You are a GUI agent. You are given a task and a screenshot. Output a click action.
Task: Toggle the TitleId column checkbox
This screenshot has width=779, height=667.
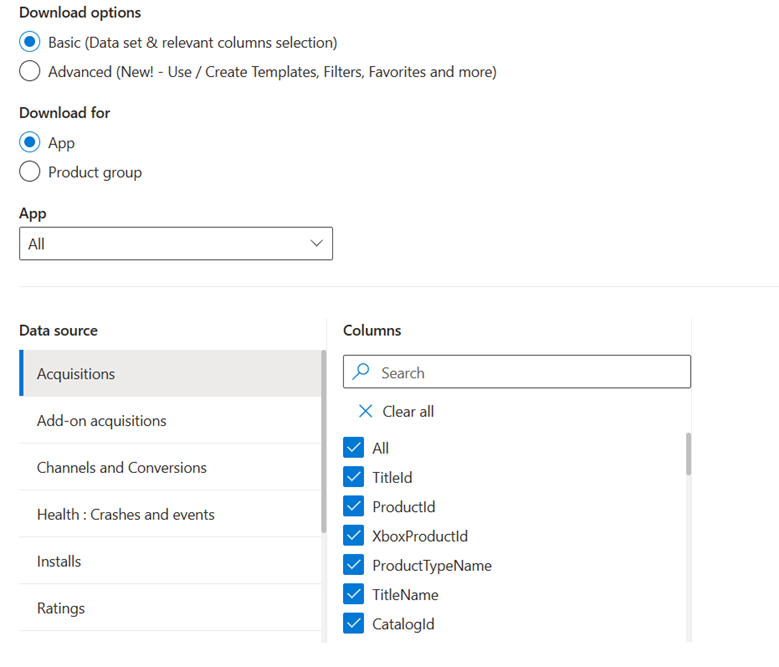(353, 478)
